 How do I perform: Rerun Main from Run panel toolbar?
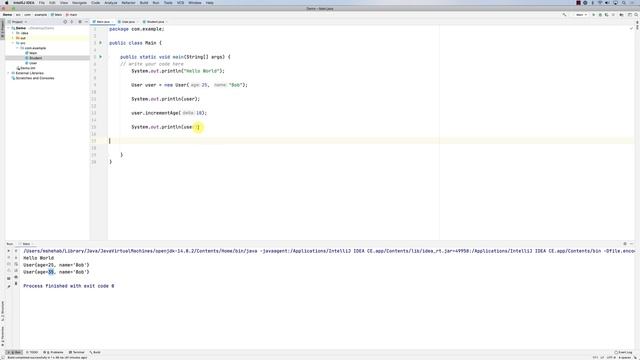(x=9, y=251)
